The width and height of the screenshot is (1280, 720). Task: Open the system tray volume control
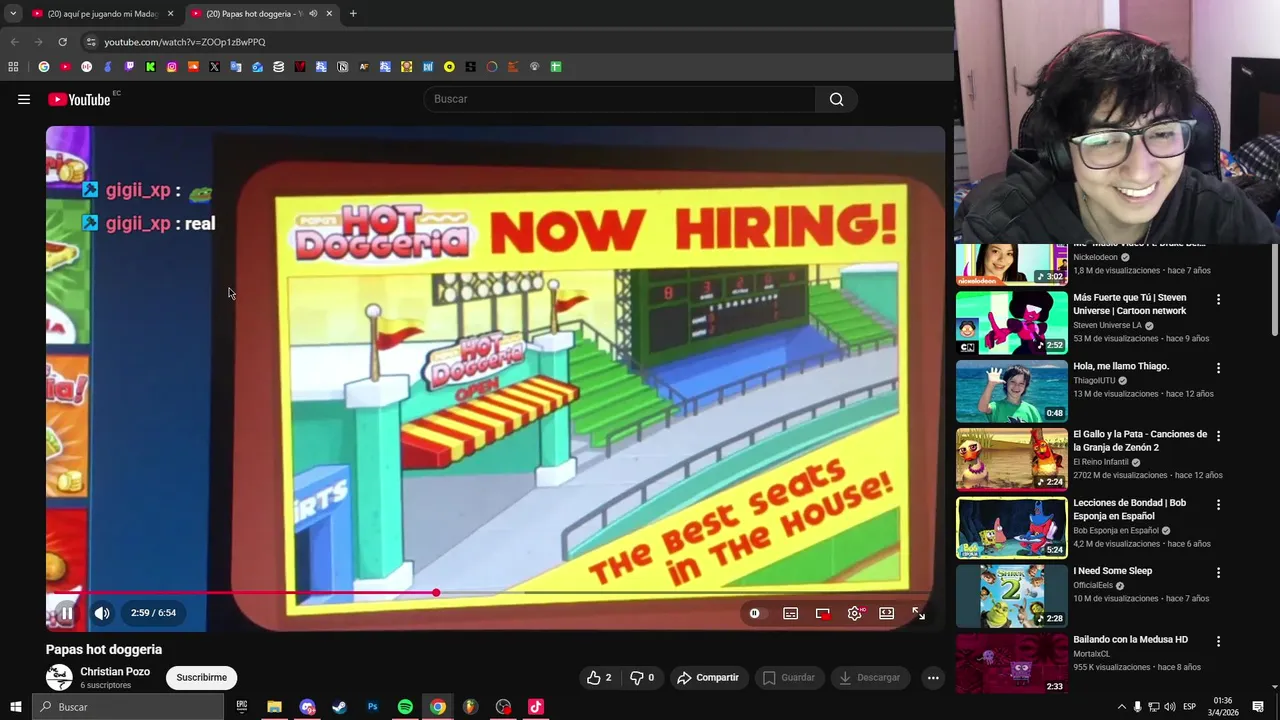click(1169, 707)
